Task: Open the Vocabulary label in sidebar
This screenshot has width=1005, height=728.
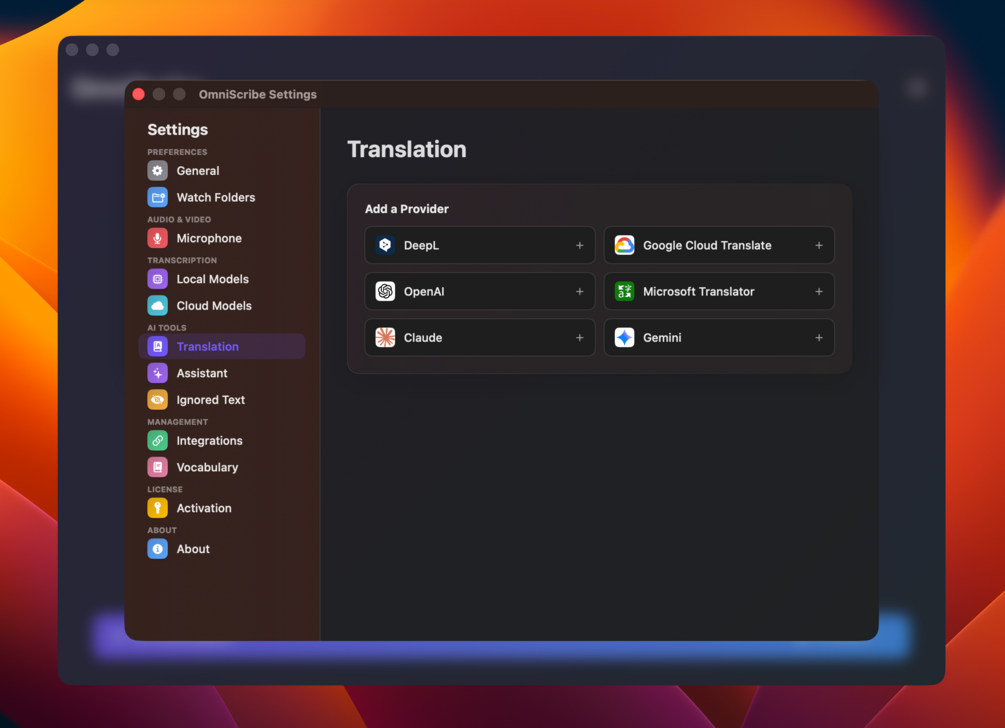Action: (x=208, y=467)
